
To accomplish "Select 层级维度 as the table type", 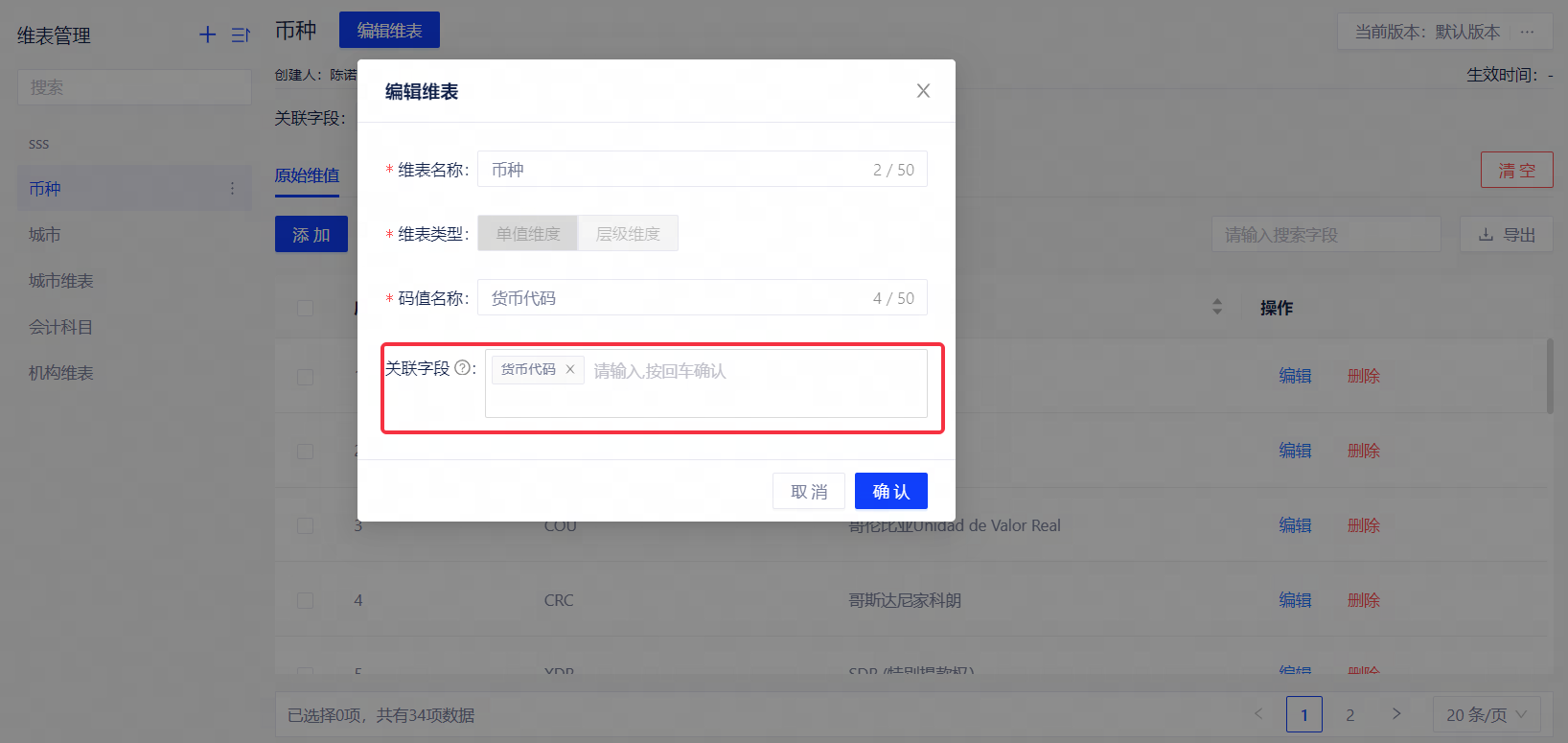I will pyautogui.click(x=628, y=234).
